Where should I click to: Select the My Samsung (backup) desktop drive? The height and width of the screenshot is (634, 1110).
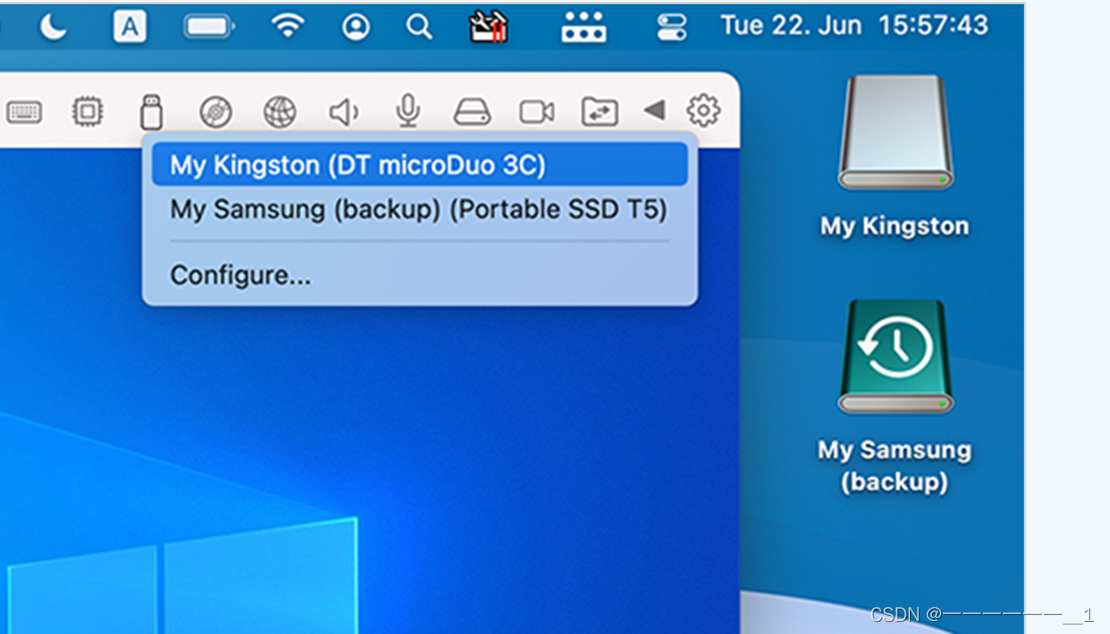[895, 360]
